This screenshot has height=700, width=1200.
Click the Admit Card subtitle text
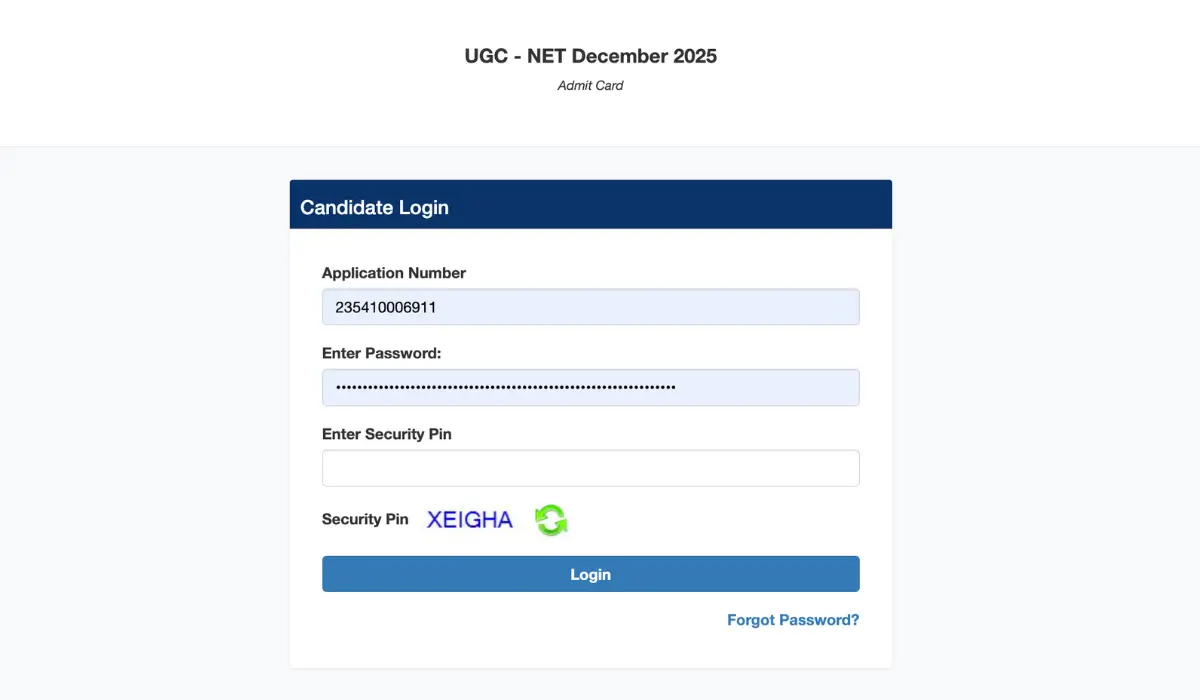tap(590, 85)
